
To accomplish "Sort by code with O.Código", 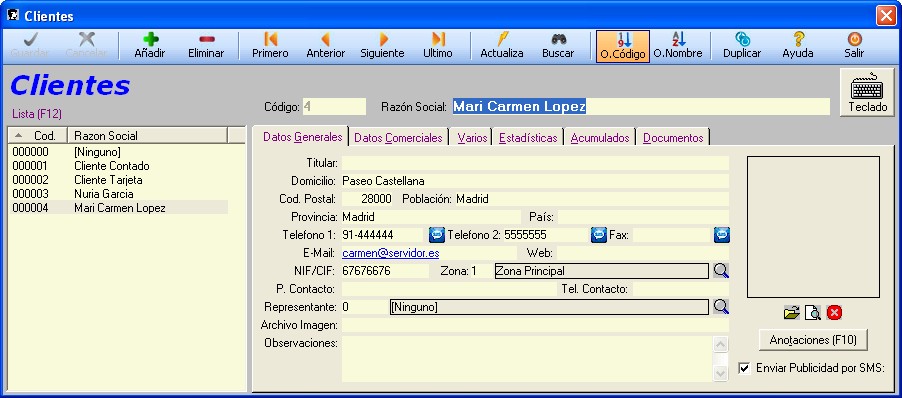I will tap(623, 46).
